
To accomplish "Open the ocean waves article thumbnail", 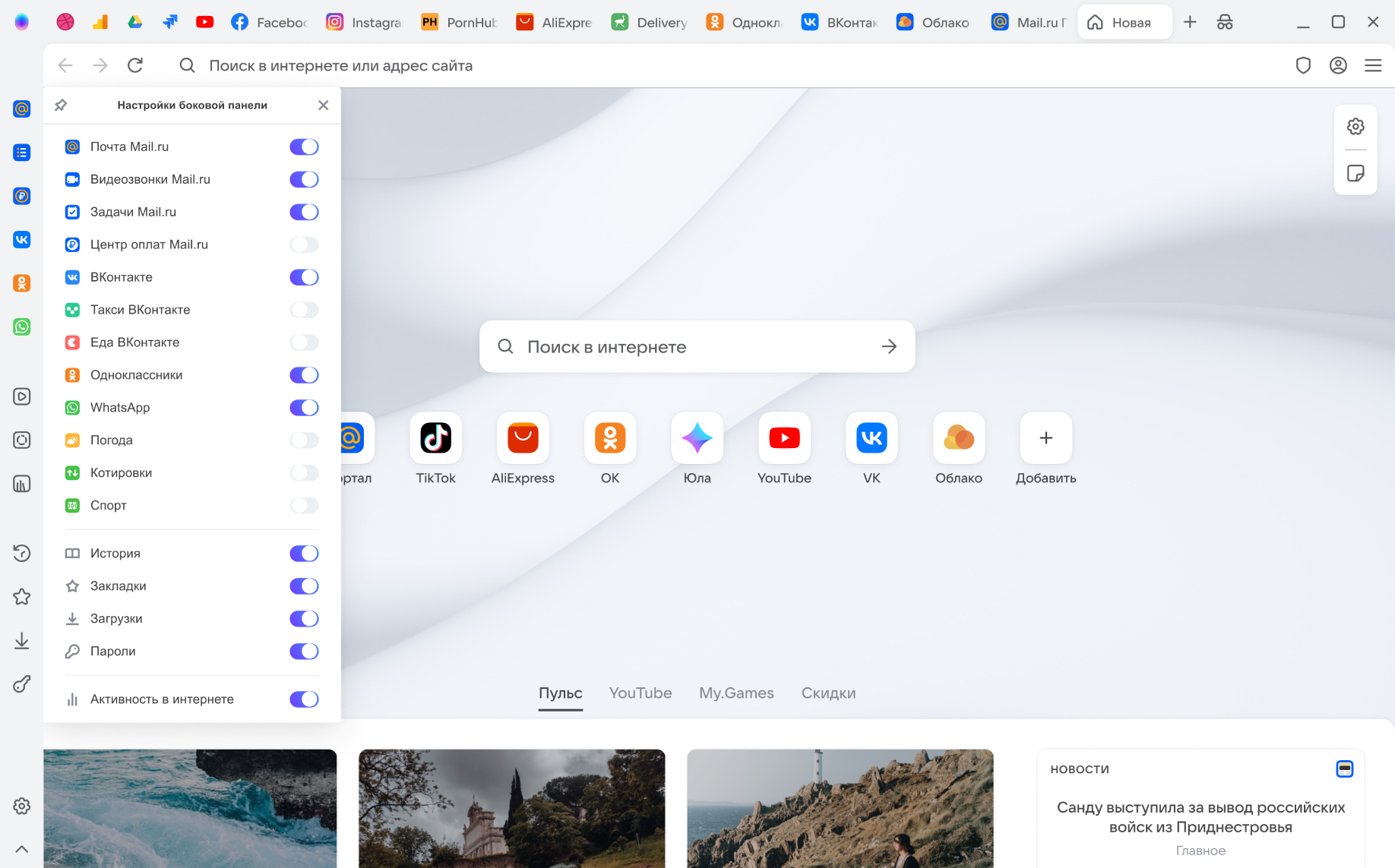I will point(190,809).
